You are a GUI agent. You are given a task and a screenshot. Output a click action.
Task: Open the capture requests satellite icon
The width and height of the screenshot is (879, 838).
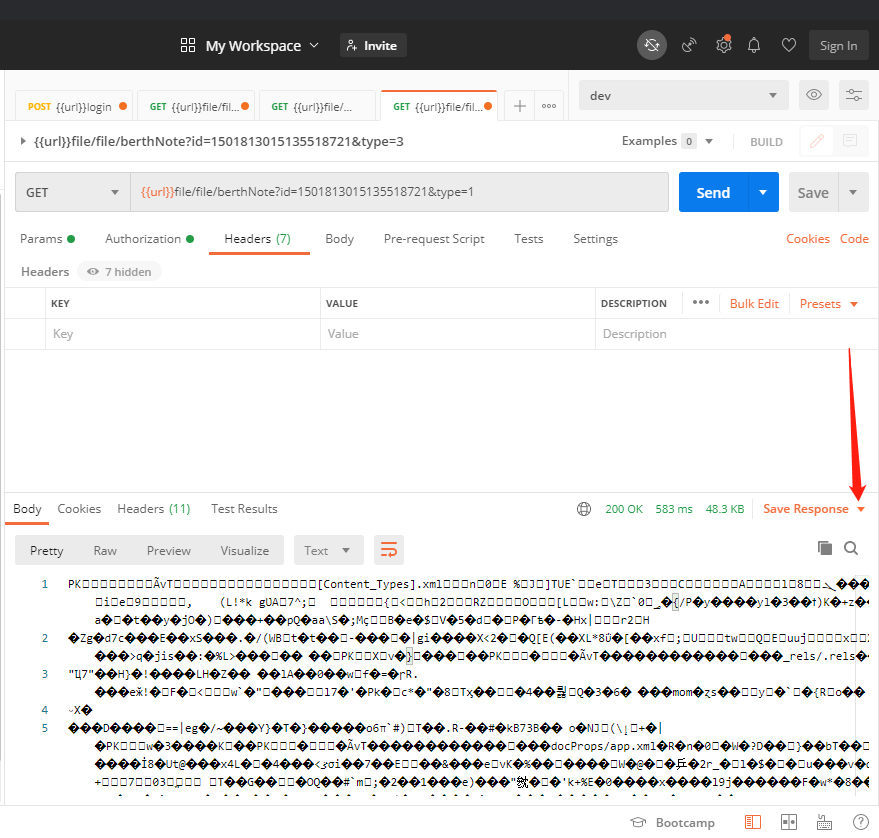coord(688,45)
